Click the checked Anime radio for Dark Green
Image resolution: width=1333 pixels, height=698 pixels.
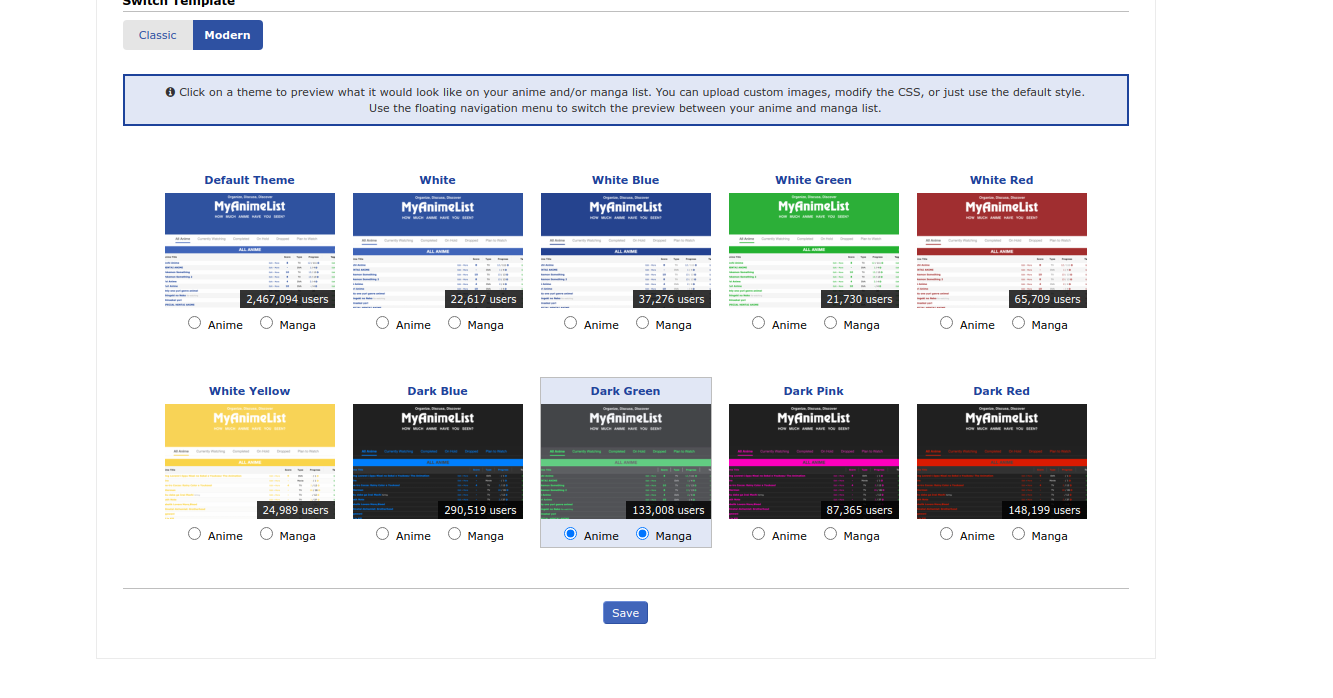pyautogui.click(x=570, y=534)
